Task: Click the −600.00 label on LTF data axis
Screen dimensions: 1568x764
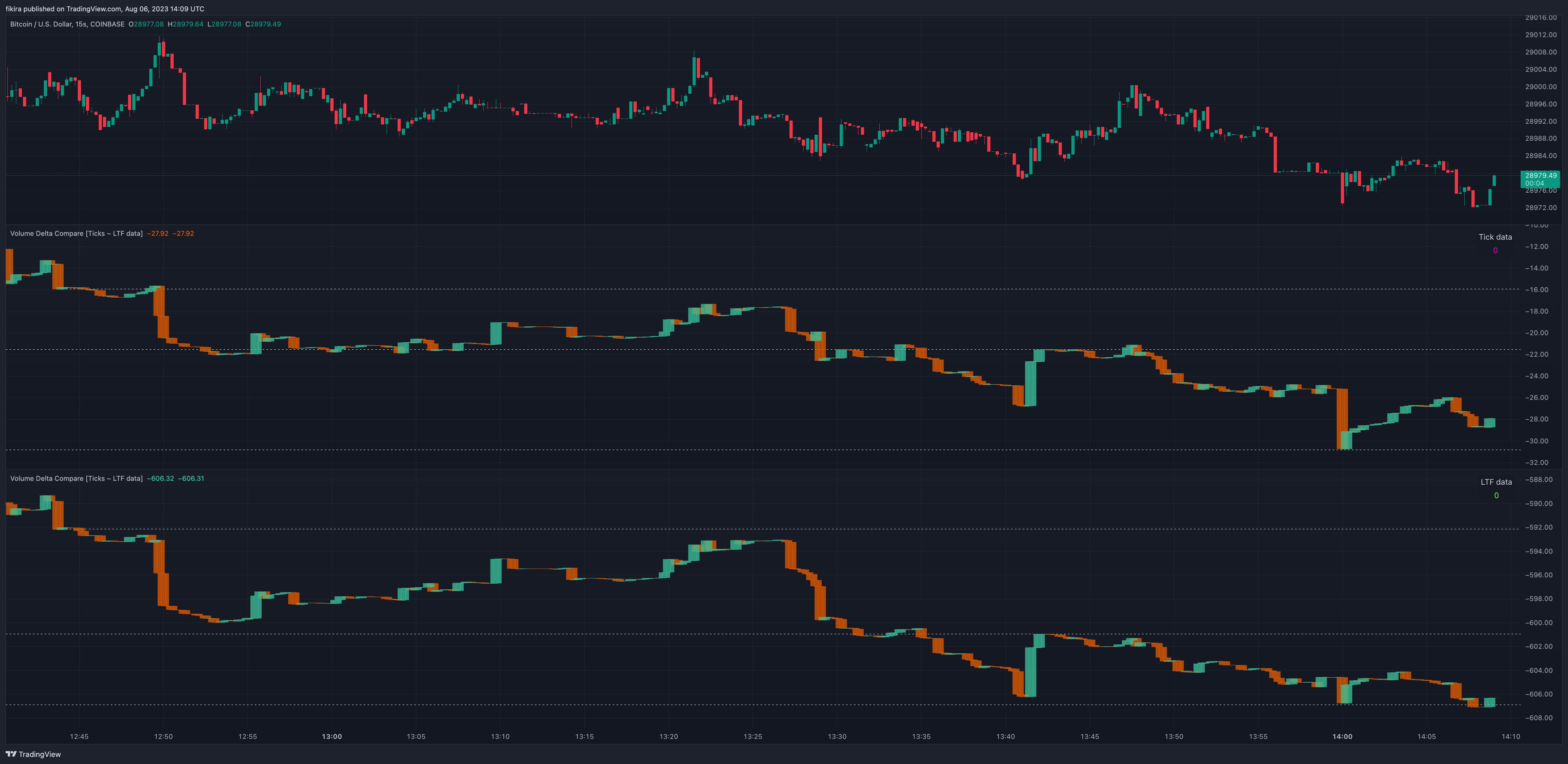Action: [x=1539, y=623]
